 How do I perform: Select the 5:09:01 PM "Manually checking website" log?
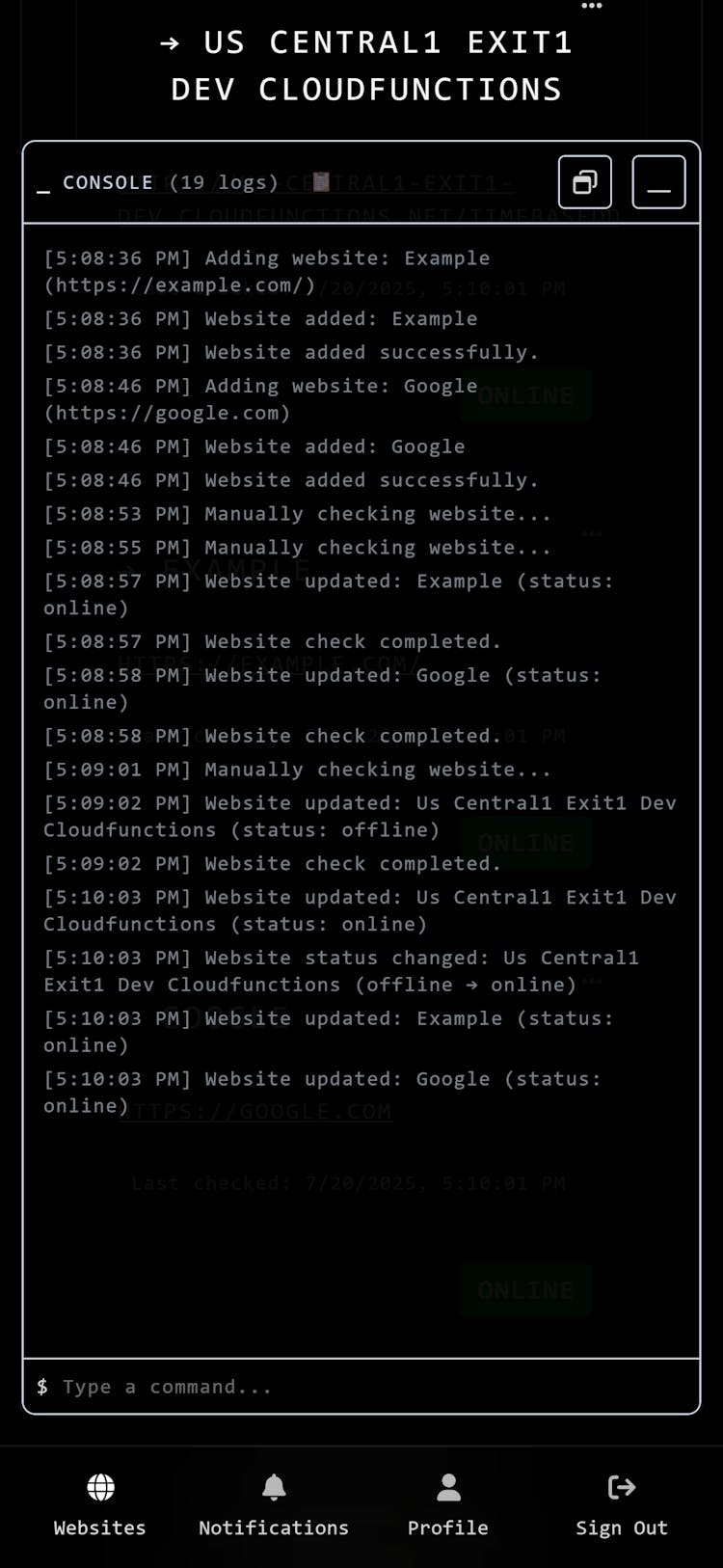[297, 770]
